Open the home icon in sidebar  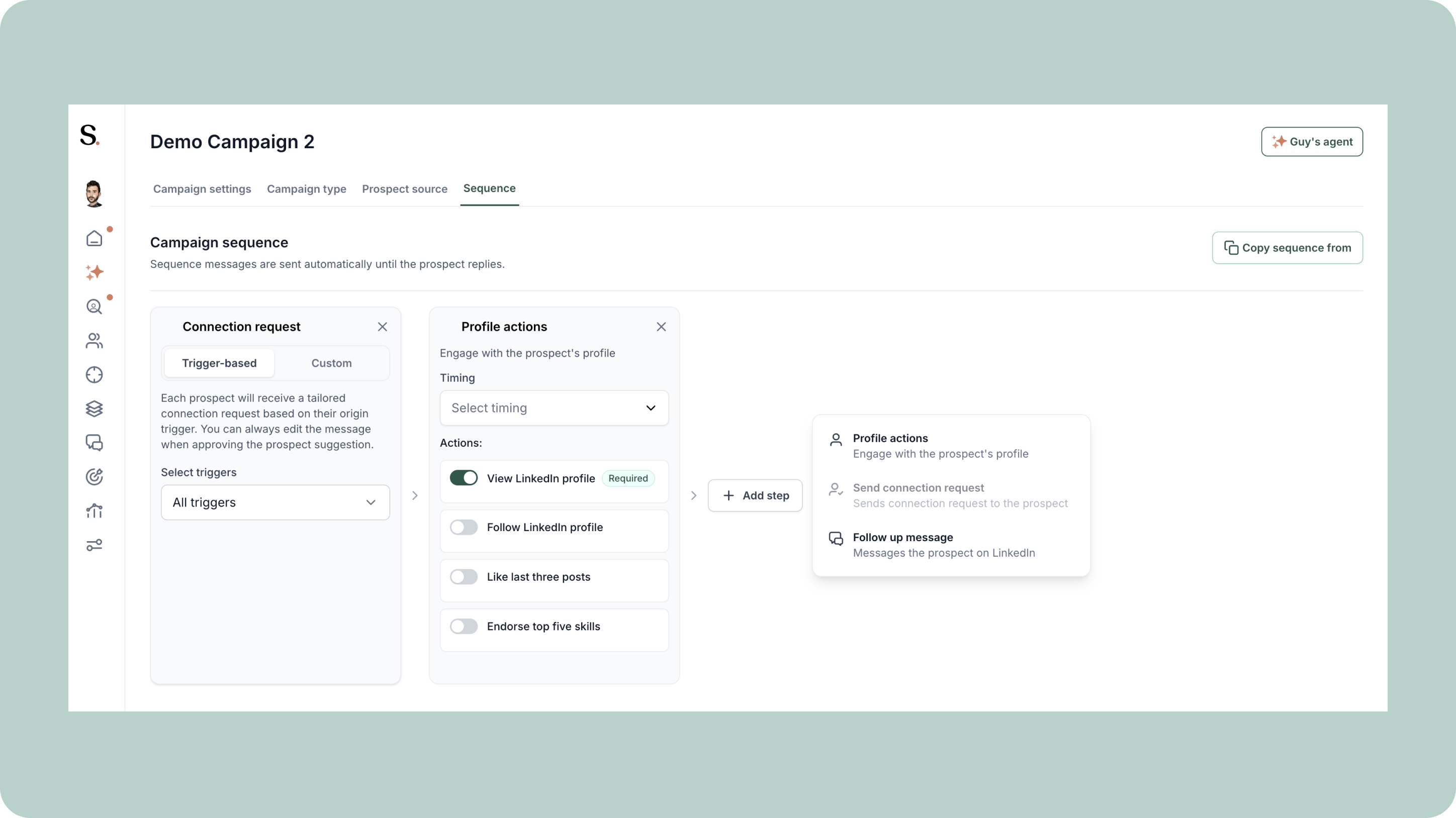point(95,238)
